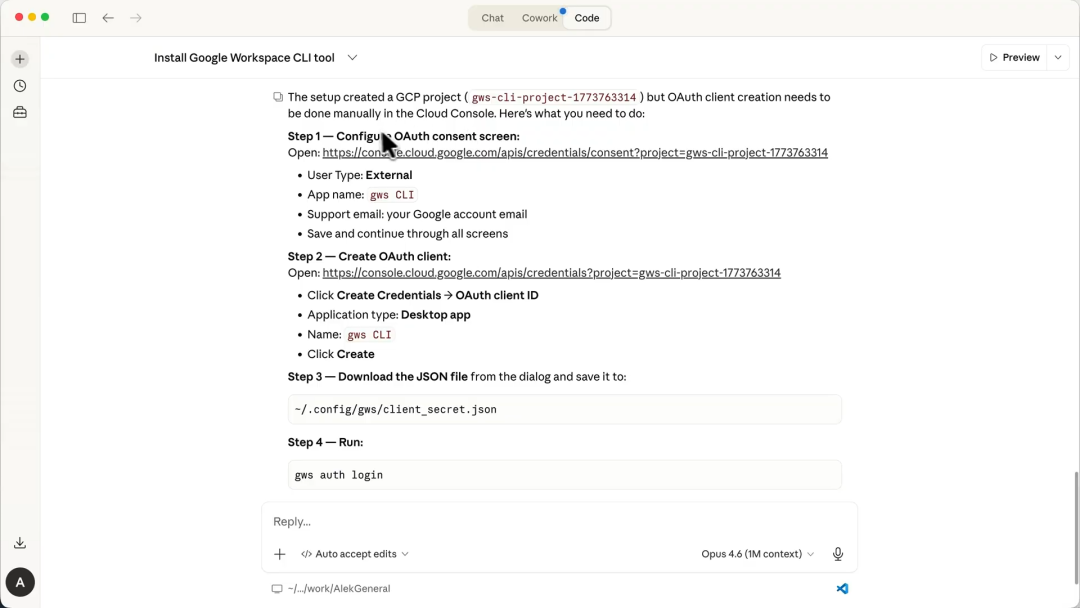Viewport: 1080px width, 608px height.
Task: Start a new session with plus icon
Action: coord(20,59)
